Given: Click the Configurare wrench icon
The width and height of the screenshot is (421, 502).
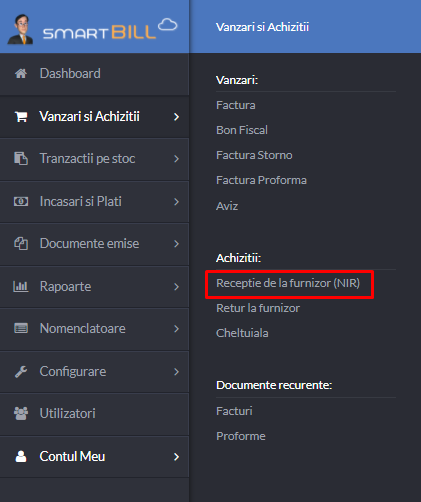Looking at the screenshot, I should tap(21, 371).
